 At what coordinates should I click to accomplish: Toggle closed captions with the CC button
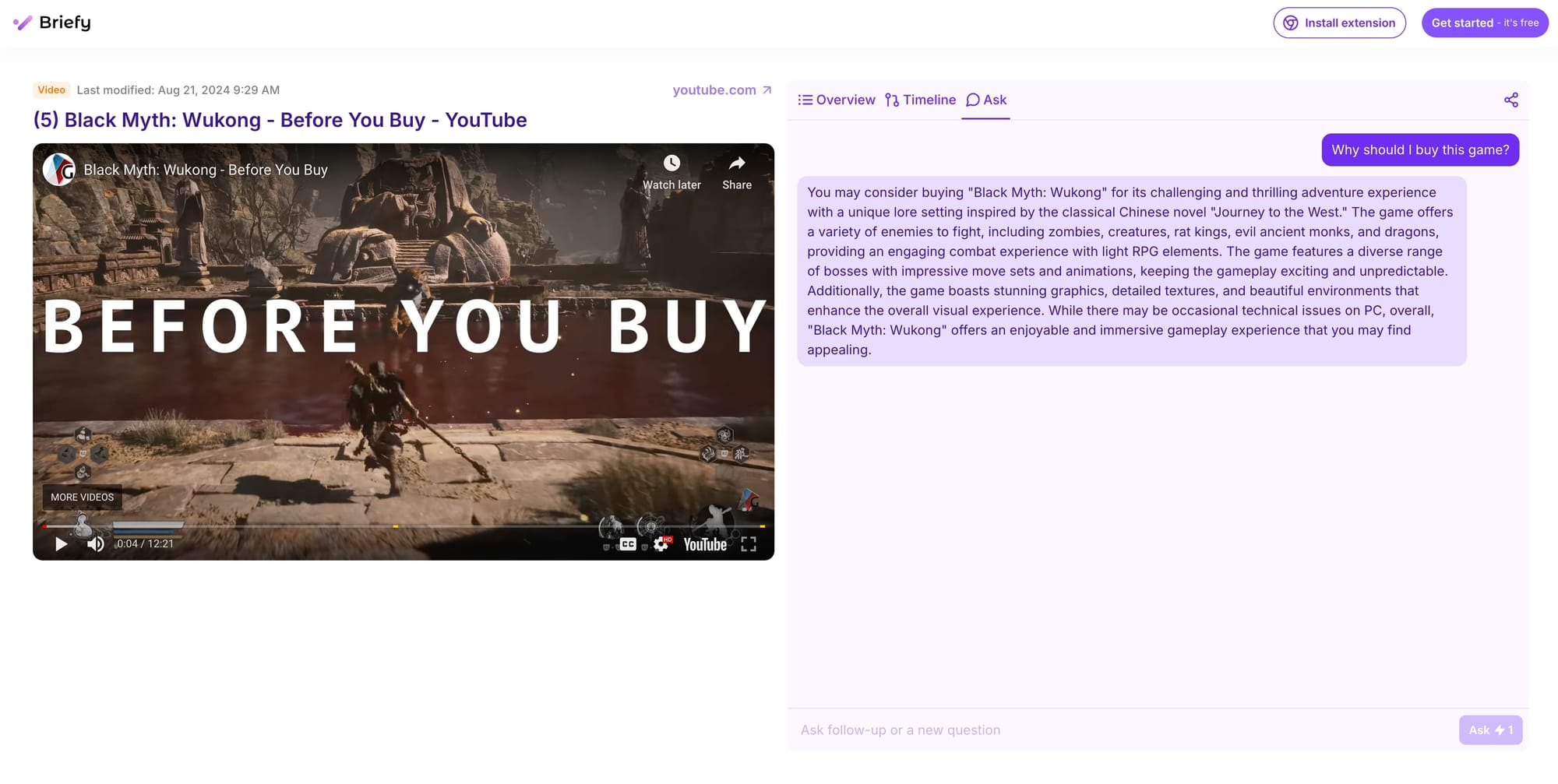628,544
